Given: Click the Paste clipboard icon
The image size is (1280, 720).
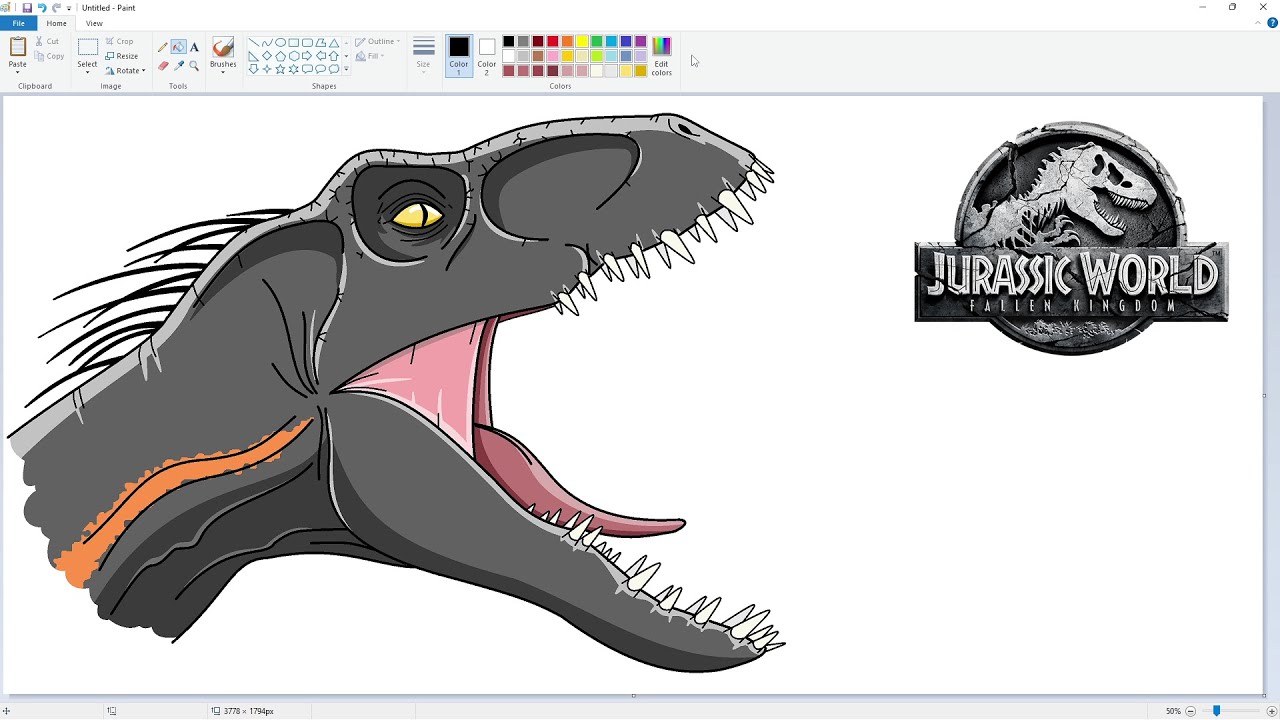Looking at the screenshot, I should [18, 47].
